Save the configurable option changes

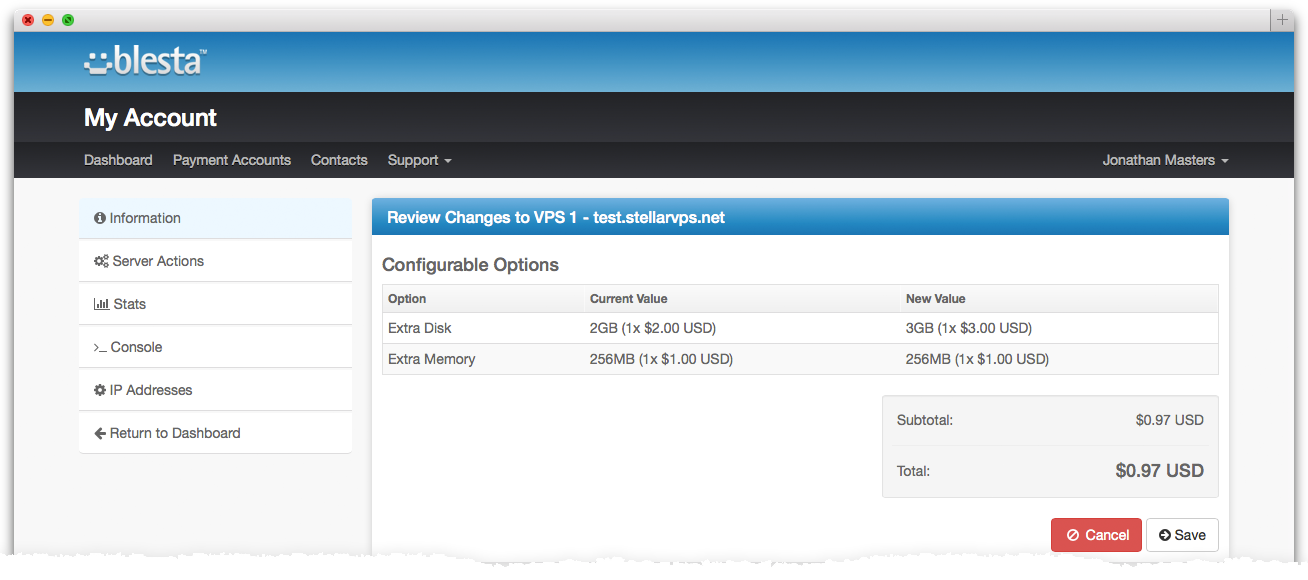click(1182, 534)
